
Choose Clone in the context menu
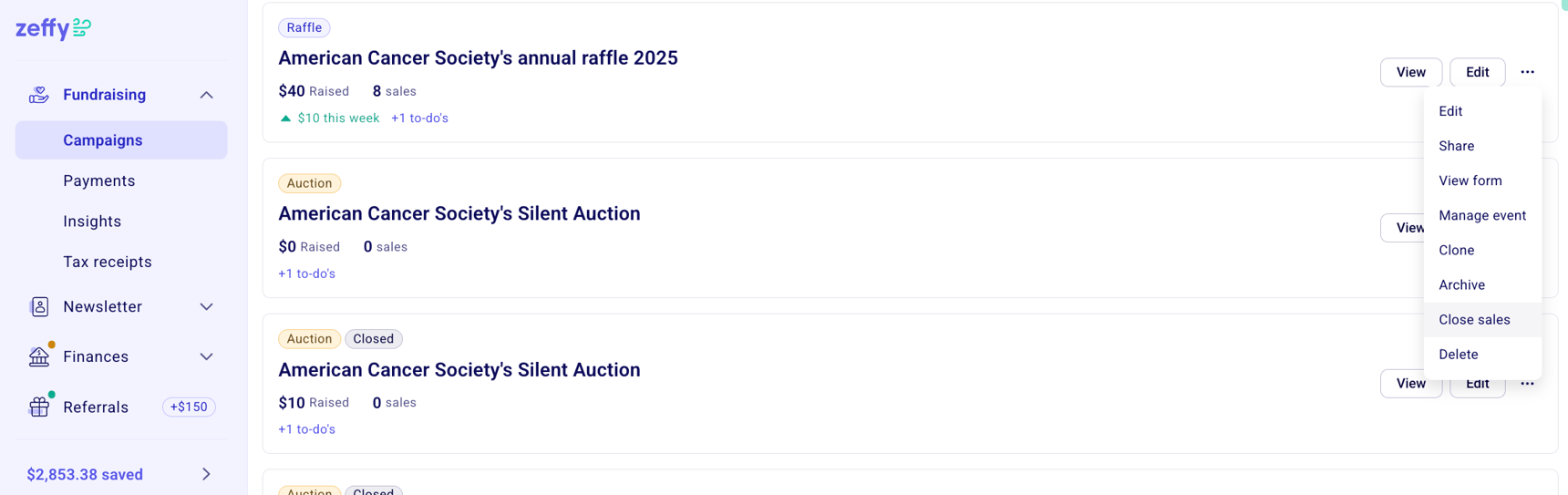tap(1456, 250)
